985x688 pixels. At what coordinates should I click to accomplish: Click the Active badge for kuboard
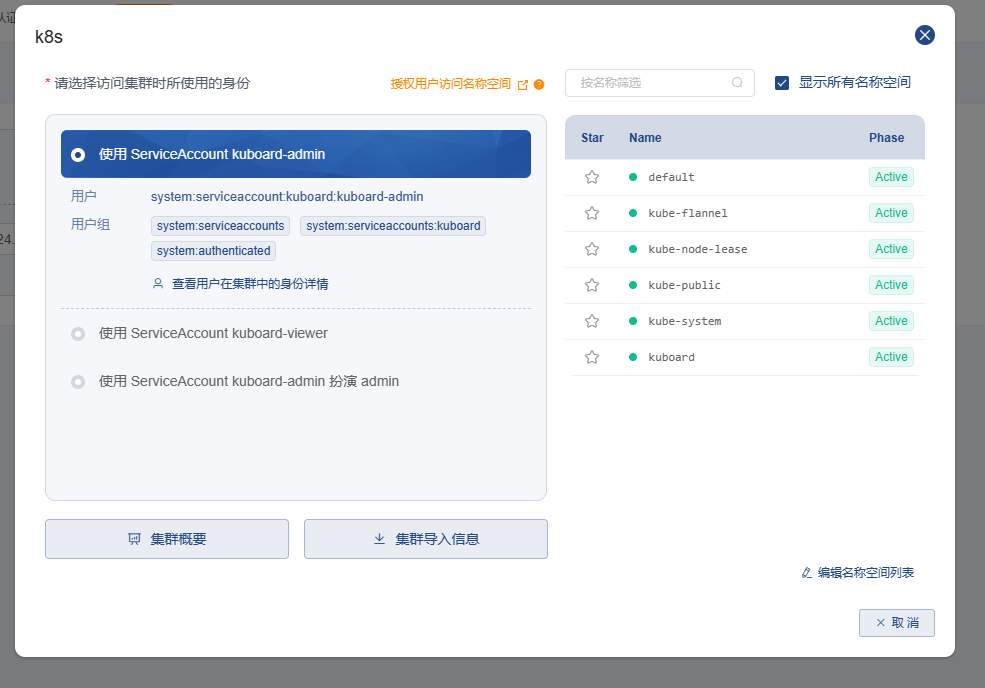(x=891, y=357)
